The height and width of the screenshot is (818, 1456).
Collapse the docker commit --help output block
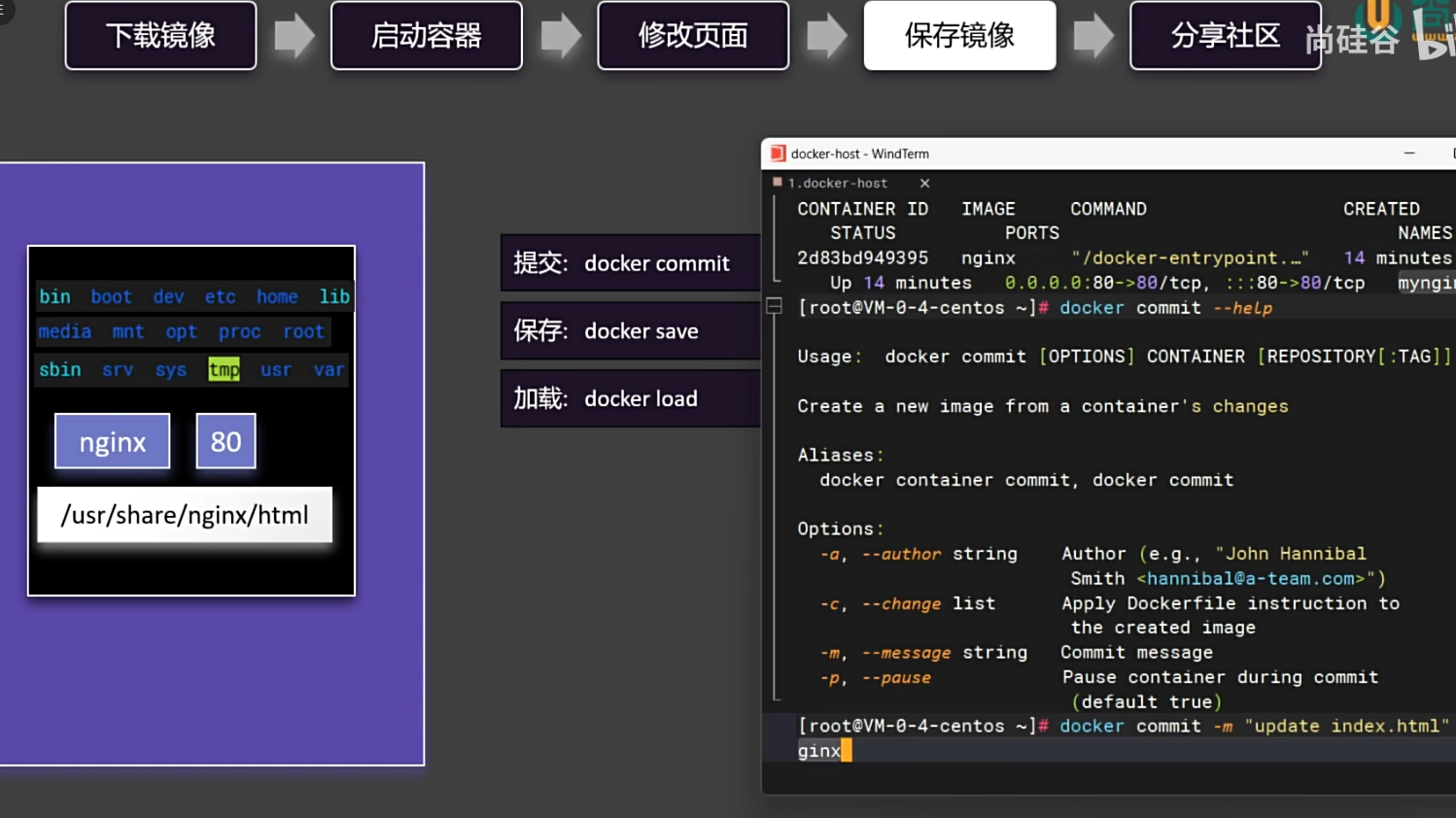pos(774,306)
